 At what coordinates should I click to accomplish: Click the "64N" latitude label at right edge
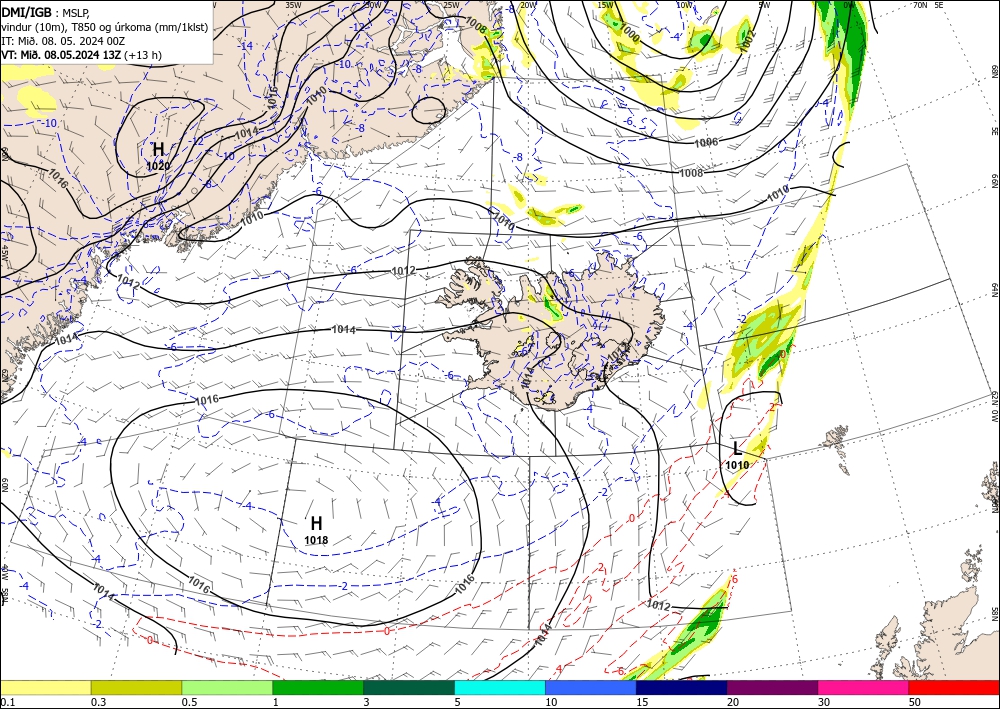coord(994,290)
